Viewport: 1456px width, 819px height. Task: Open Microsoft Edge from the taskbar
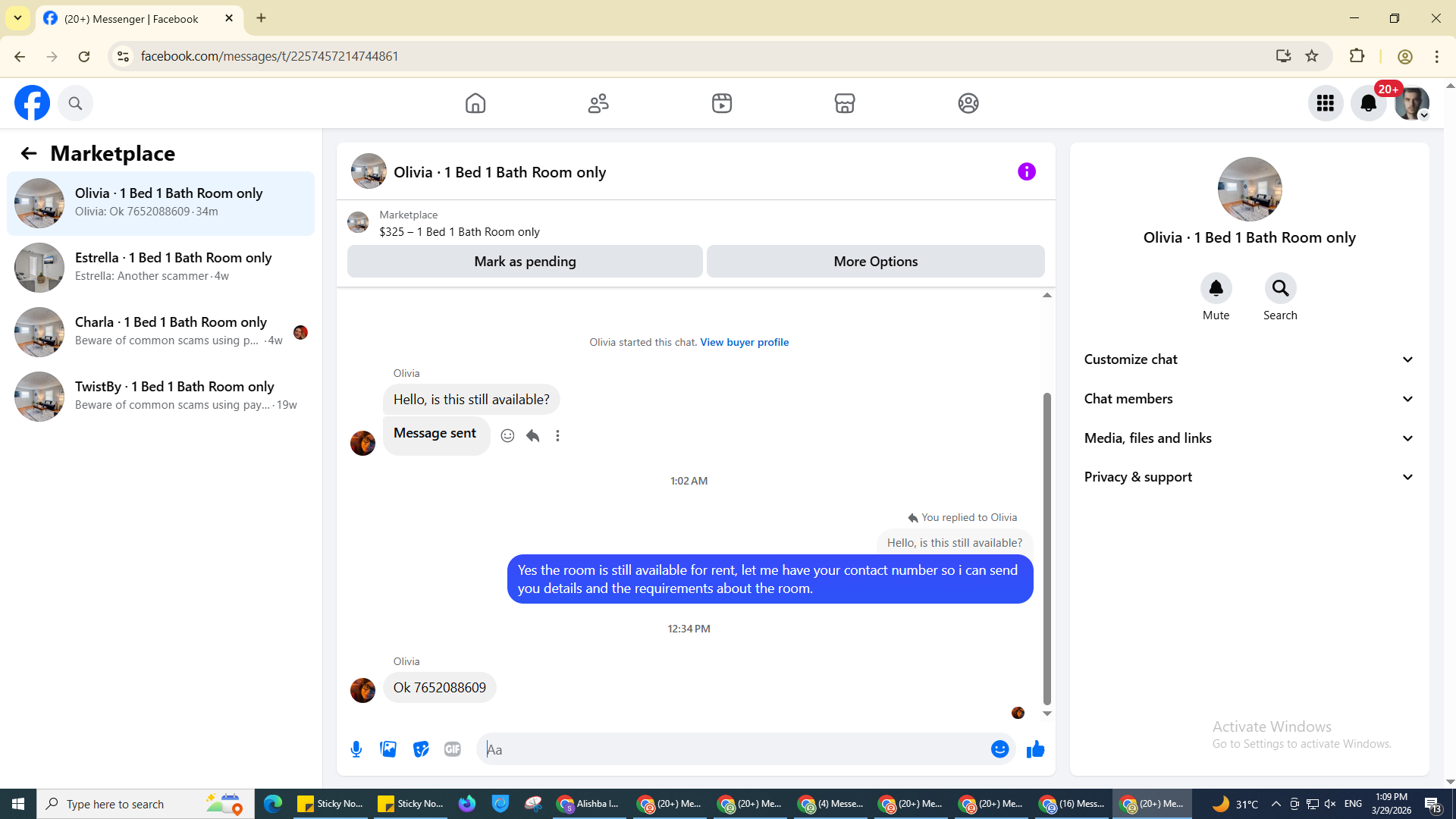click(x=273, y=804)
